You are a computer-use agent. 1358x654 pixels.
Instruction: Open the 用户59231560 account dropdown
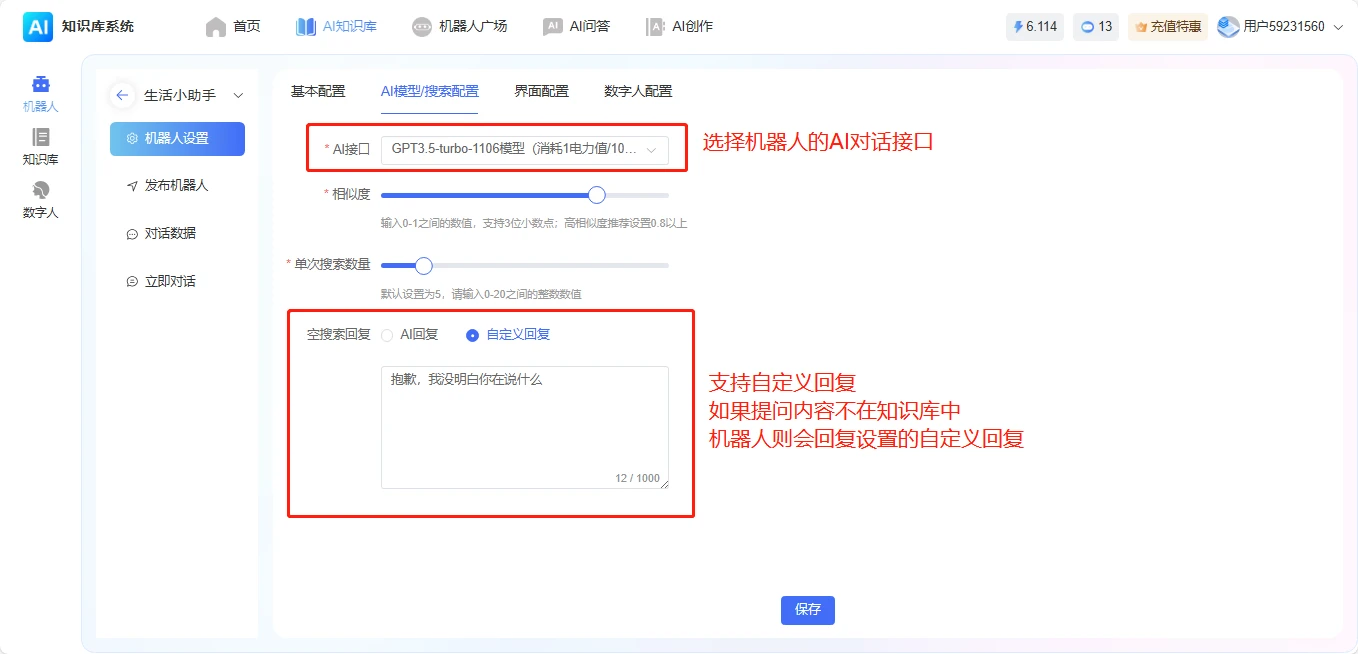[x=1283, y=26]
